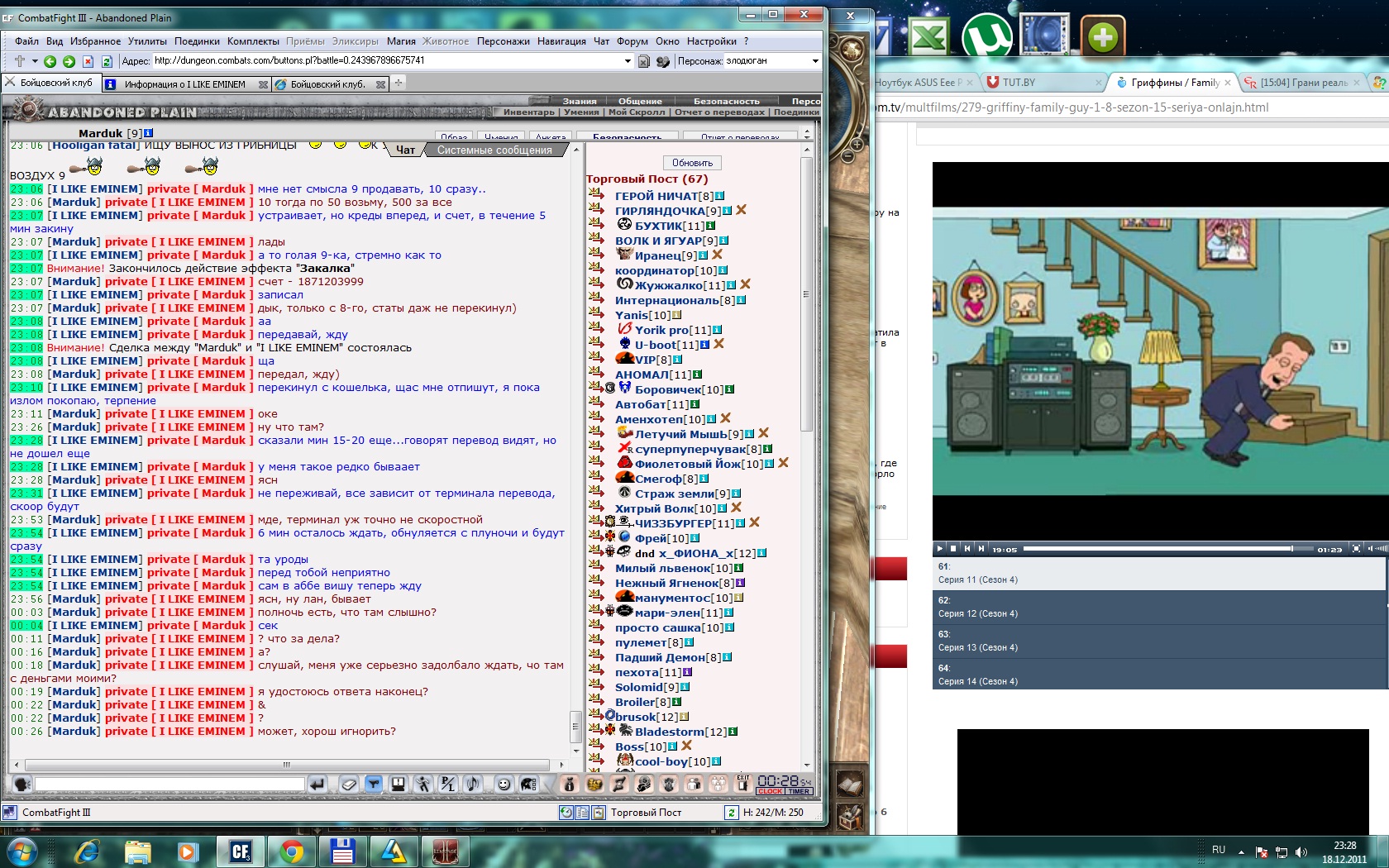Click the crossed swords icon next to Иранец[9]

click(x=717, y=255)
